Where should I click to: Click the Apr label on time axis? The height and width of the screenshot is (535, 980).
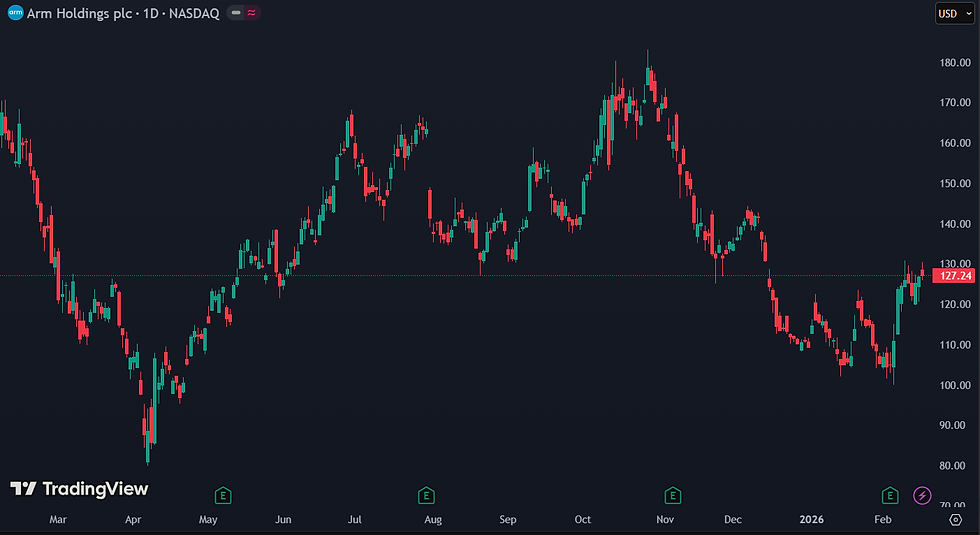[x=133, y=519]
